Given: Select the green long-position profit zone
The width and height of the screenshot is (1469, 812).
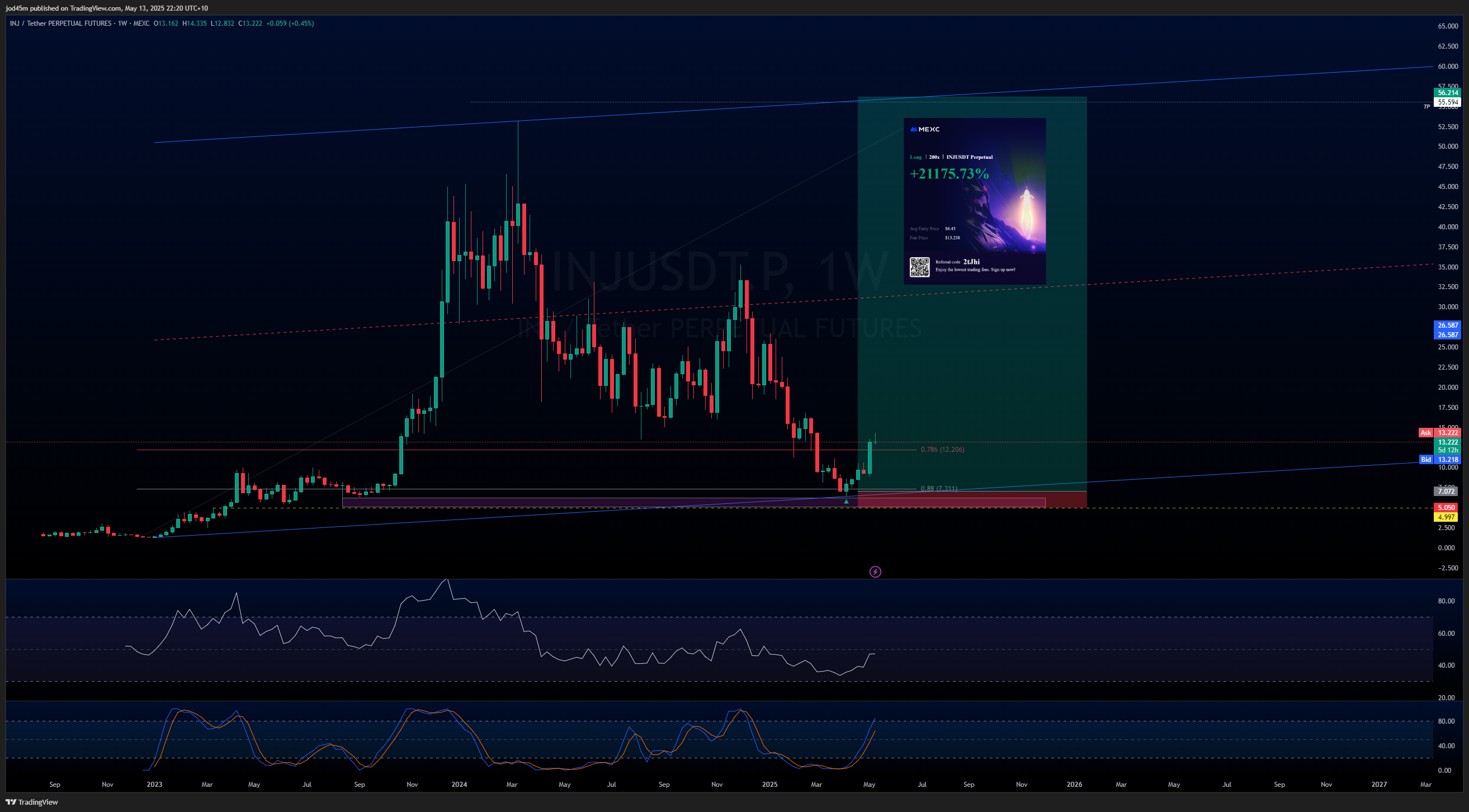Looking at the screenshot, I should [x=972, y=294].
